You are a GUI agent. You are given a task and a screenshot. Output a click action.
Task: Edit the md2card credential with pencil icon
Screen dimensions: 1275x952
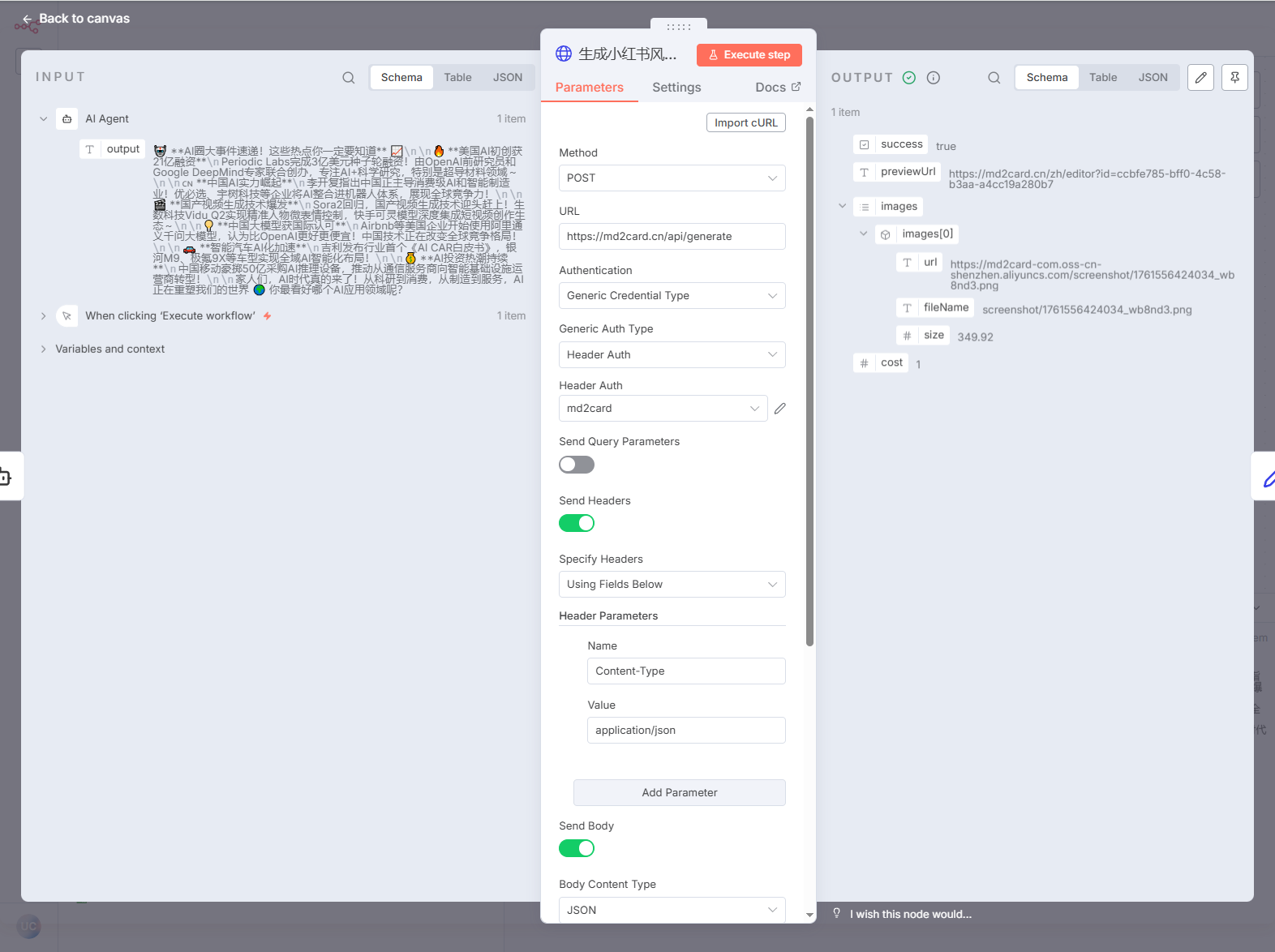coord(780,409)
